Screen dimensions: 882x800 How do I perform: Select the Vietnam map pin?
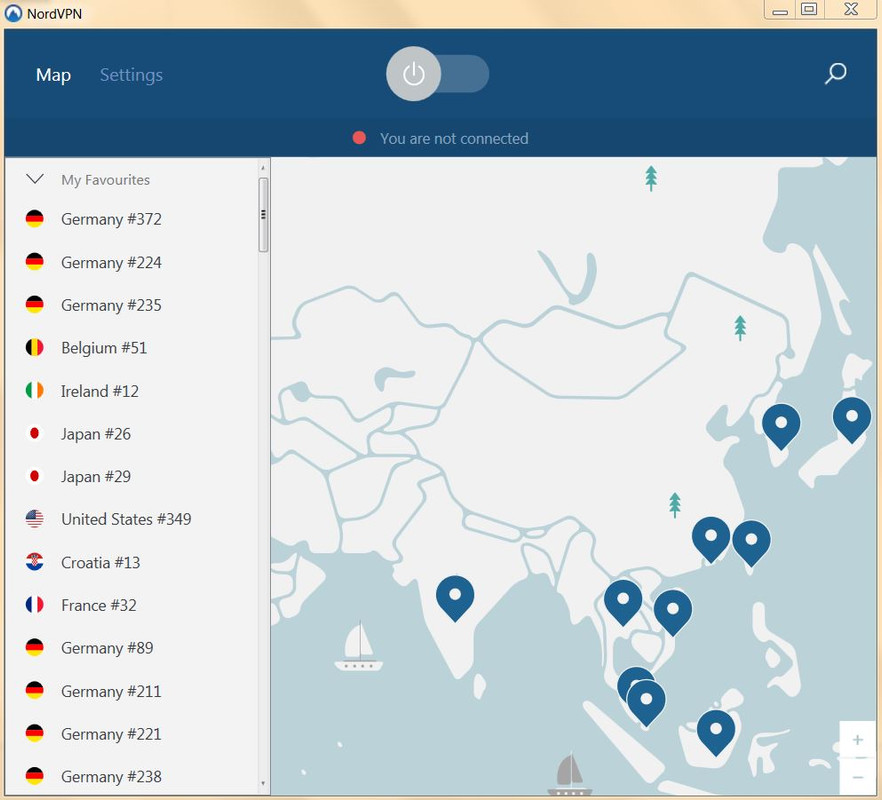pos(673,612)
